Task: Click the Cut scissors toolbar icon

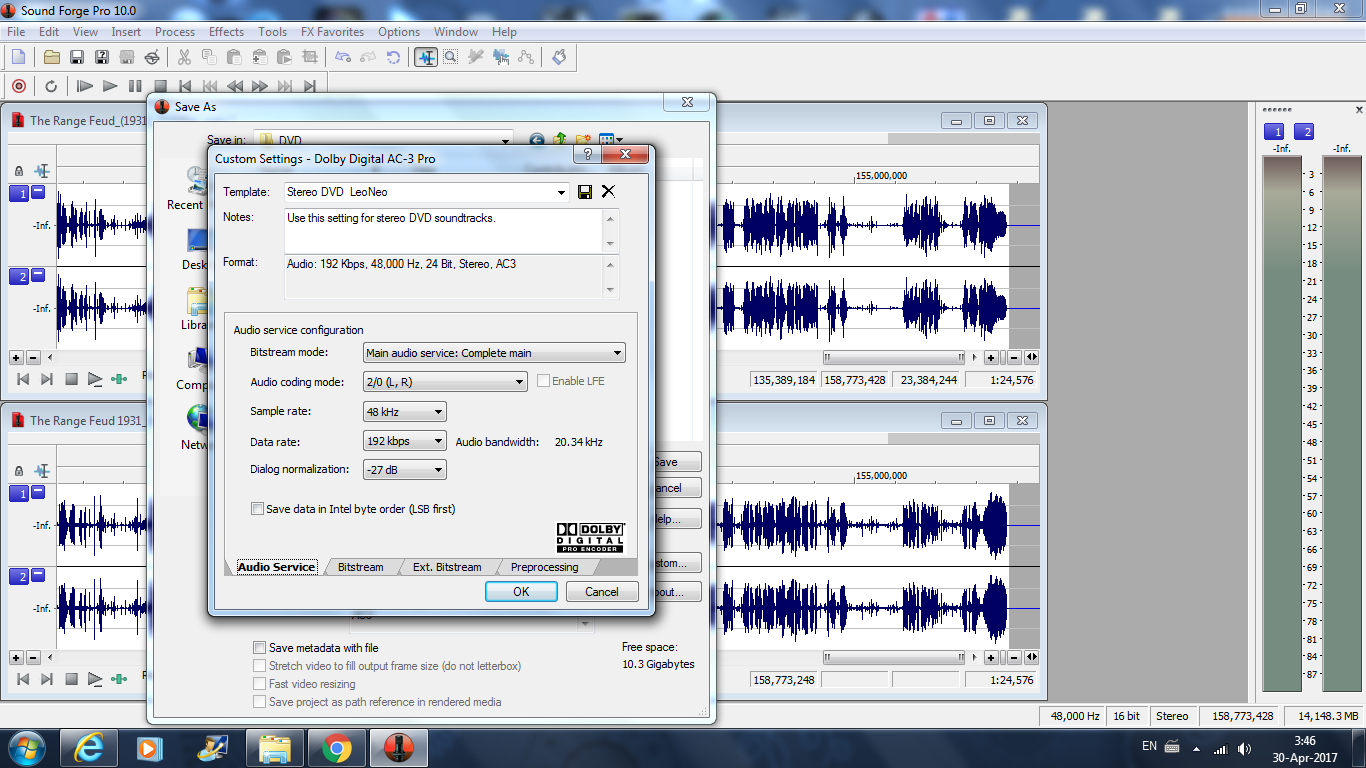Action: [185, 57]
